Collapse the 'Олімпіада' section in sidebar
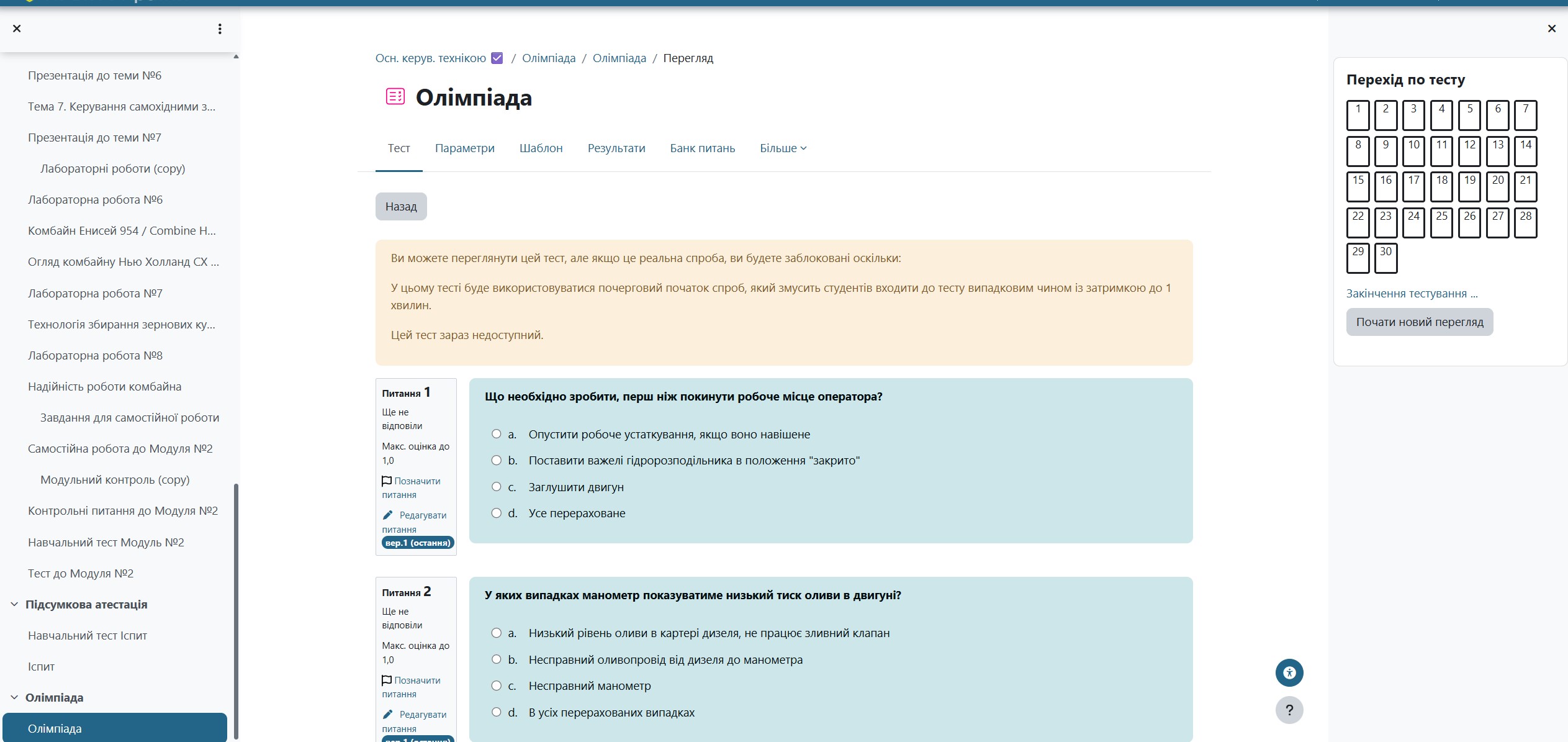 (x=14, y=697)
